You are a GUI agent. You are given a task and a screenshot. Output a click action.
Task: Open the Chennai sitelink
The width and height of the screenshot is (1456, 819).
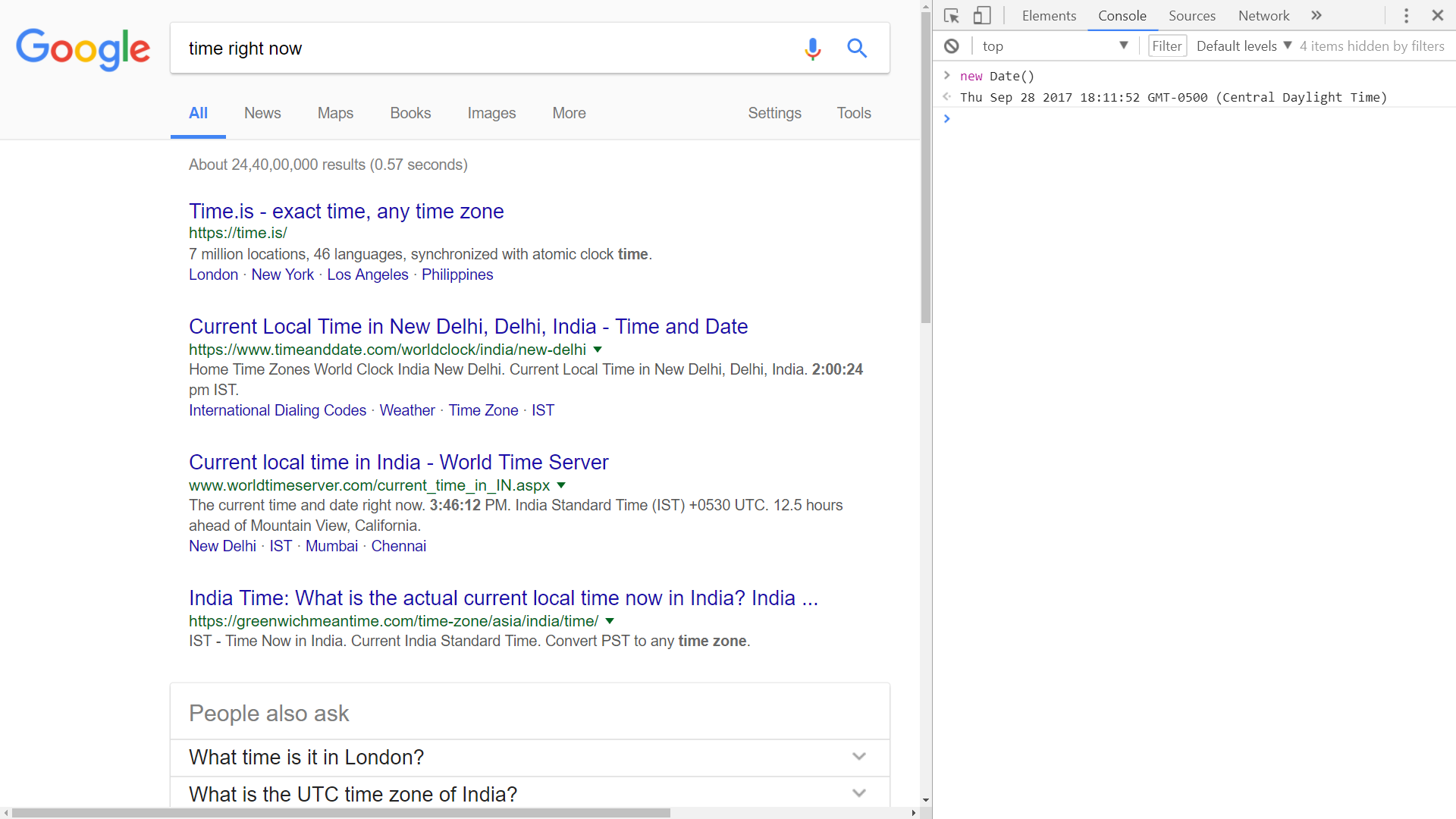[x=399, y=547]
